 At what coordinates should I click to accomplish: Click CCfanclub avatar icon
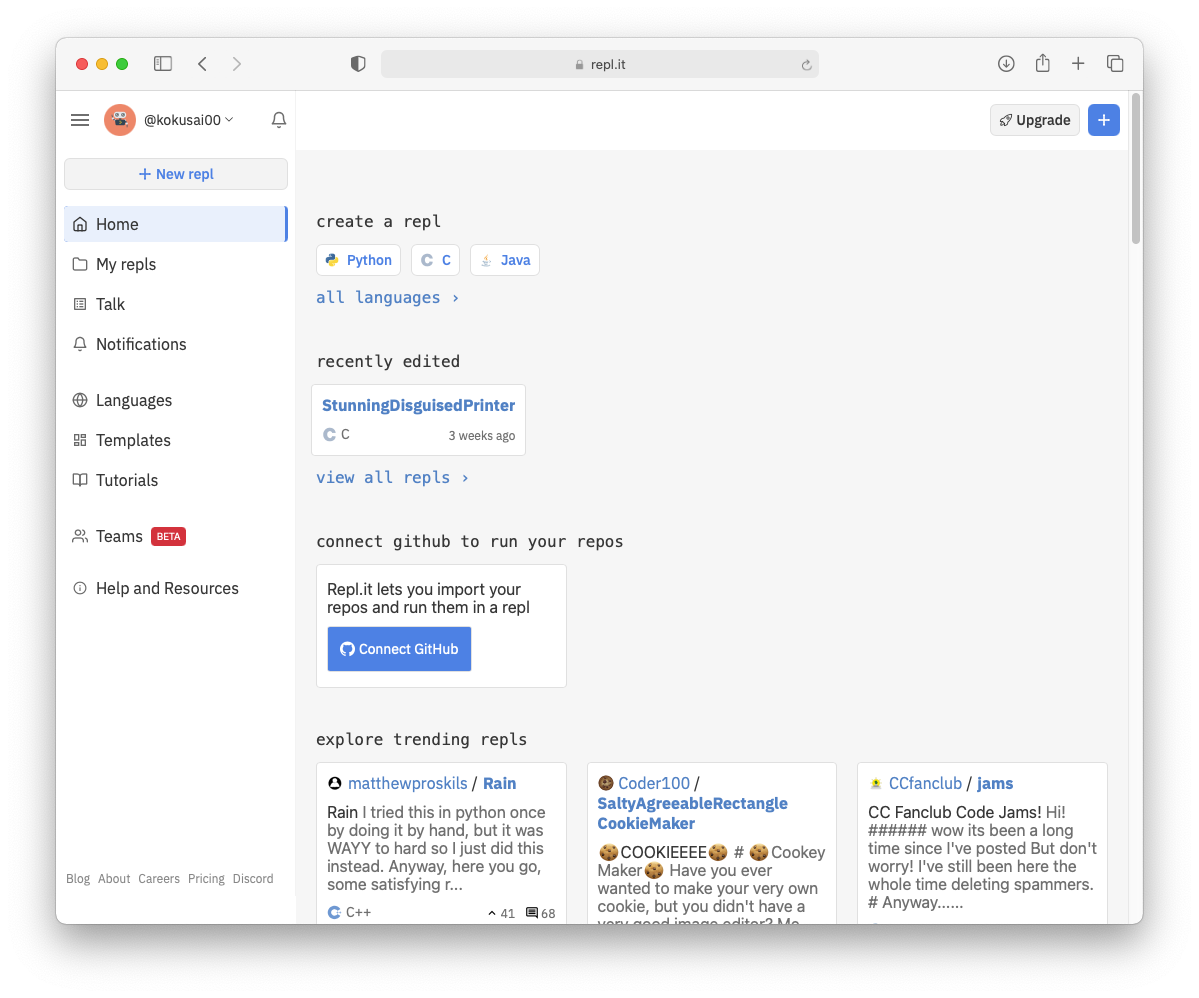pos(876,783)
